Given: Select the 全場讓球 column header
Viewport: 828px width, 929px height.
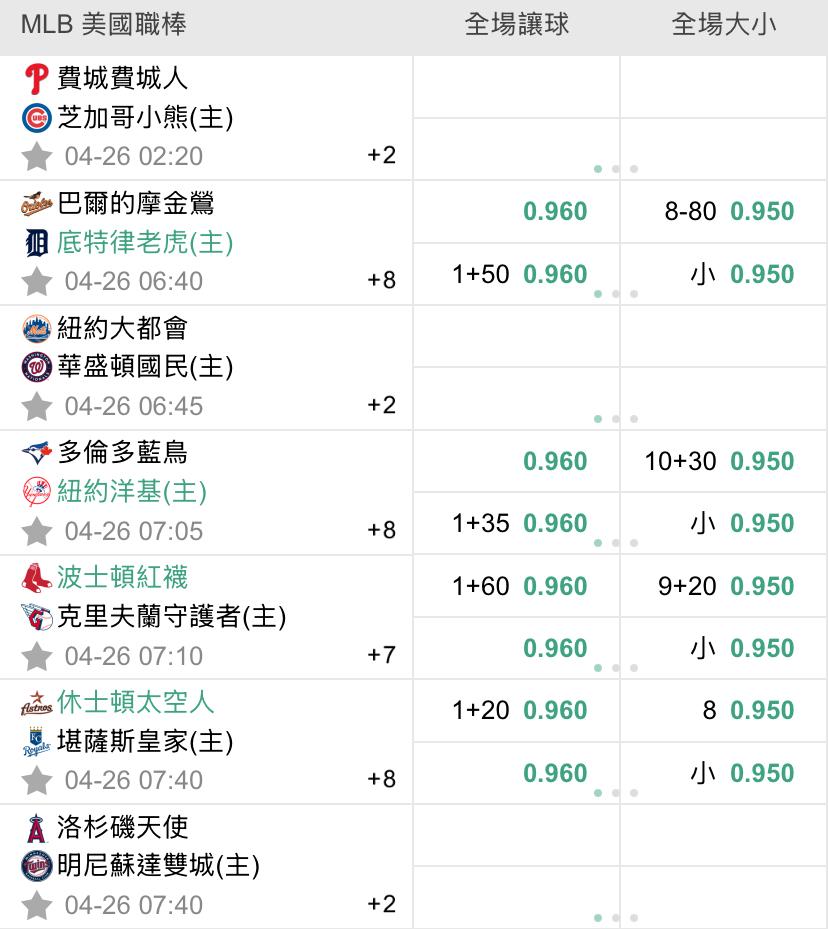Looking at the screenshot, I should (517, 25).
